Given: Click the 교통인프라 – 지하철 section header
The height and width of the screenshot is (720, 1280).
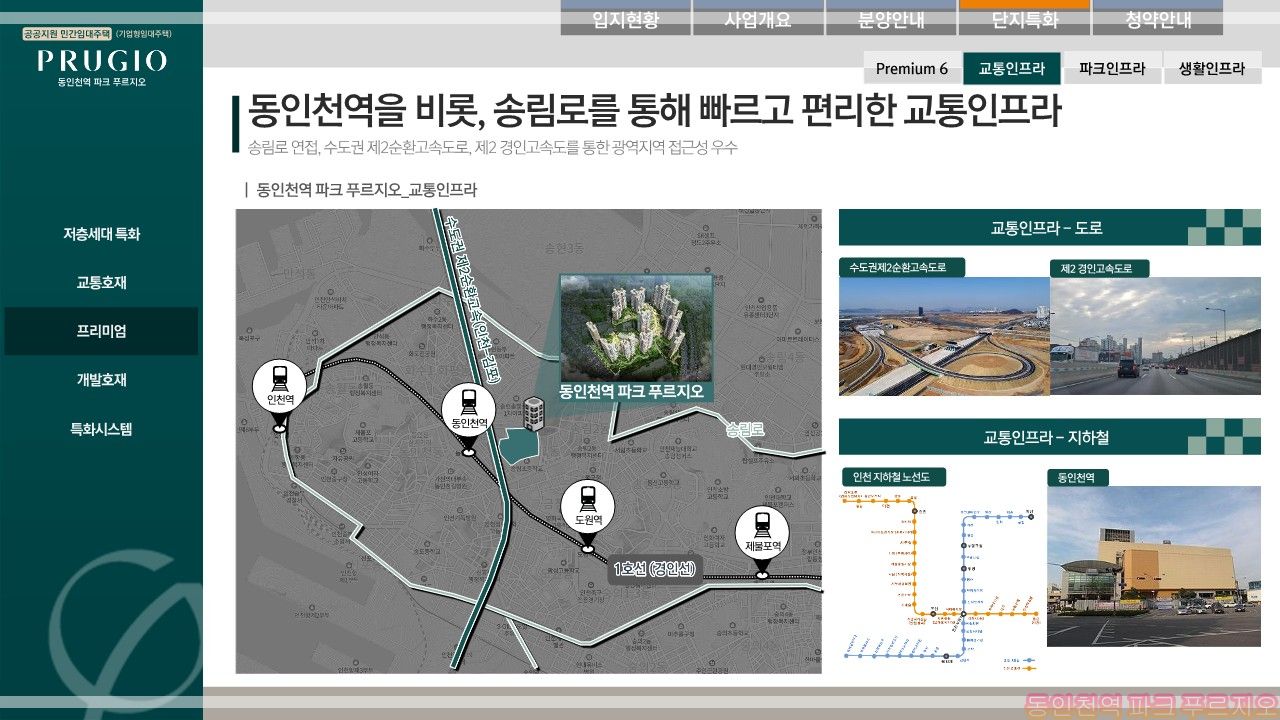Looking at the screenshot, I should click(x=1050, y=437).
